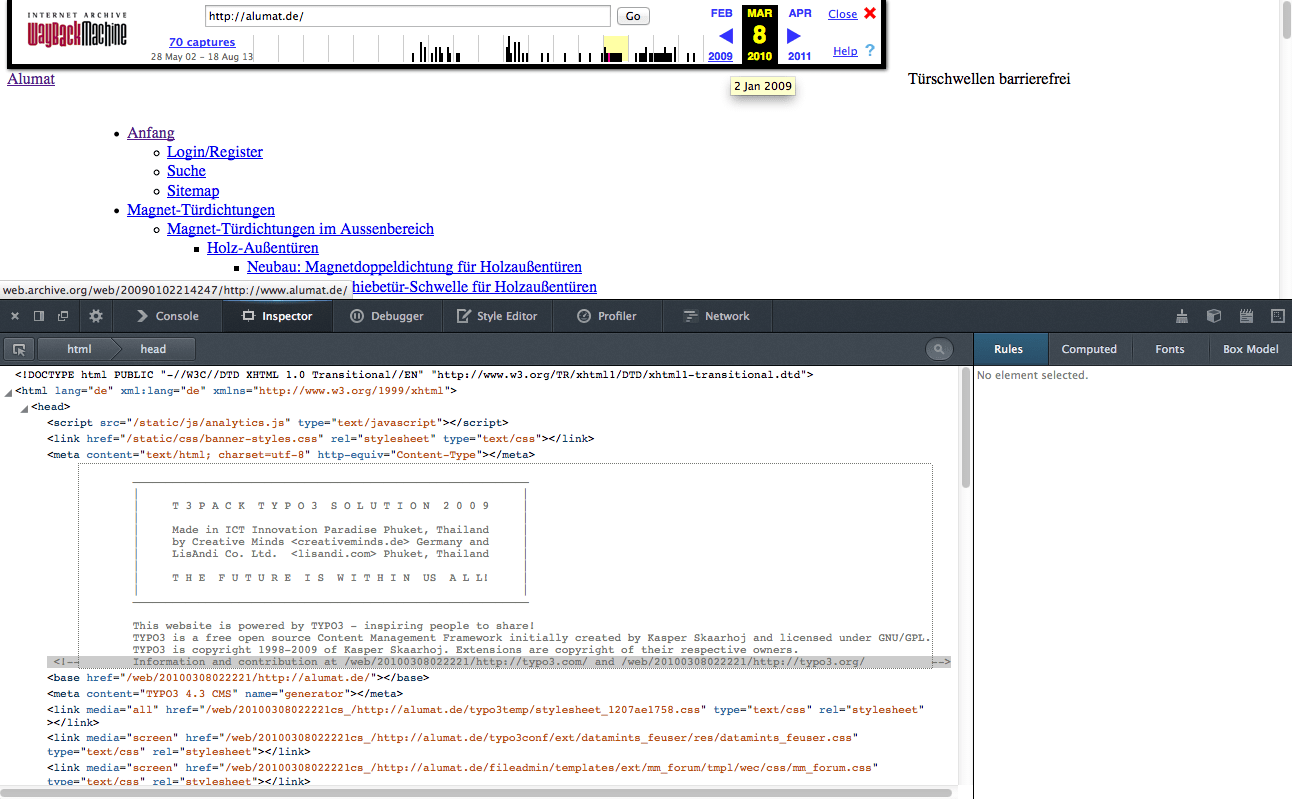The width and height of the screenshot is (1292, 799).
Task: Select the DOCTYPE declaration line
Action: tap(414, 375)
